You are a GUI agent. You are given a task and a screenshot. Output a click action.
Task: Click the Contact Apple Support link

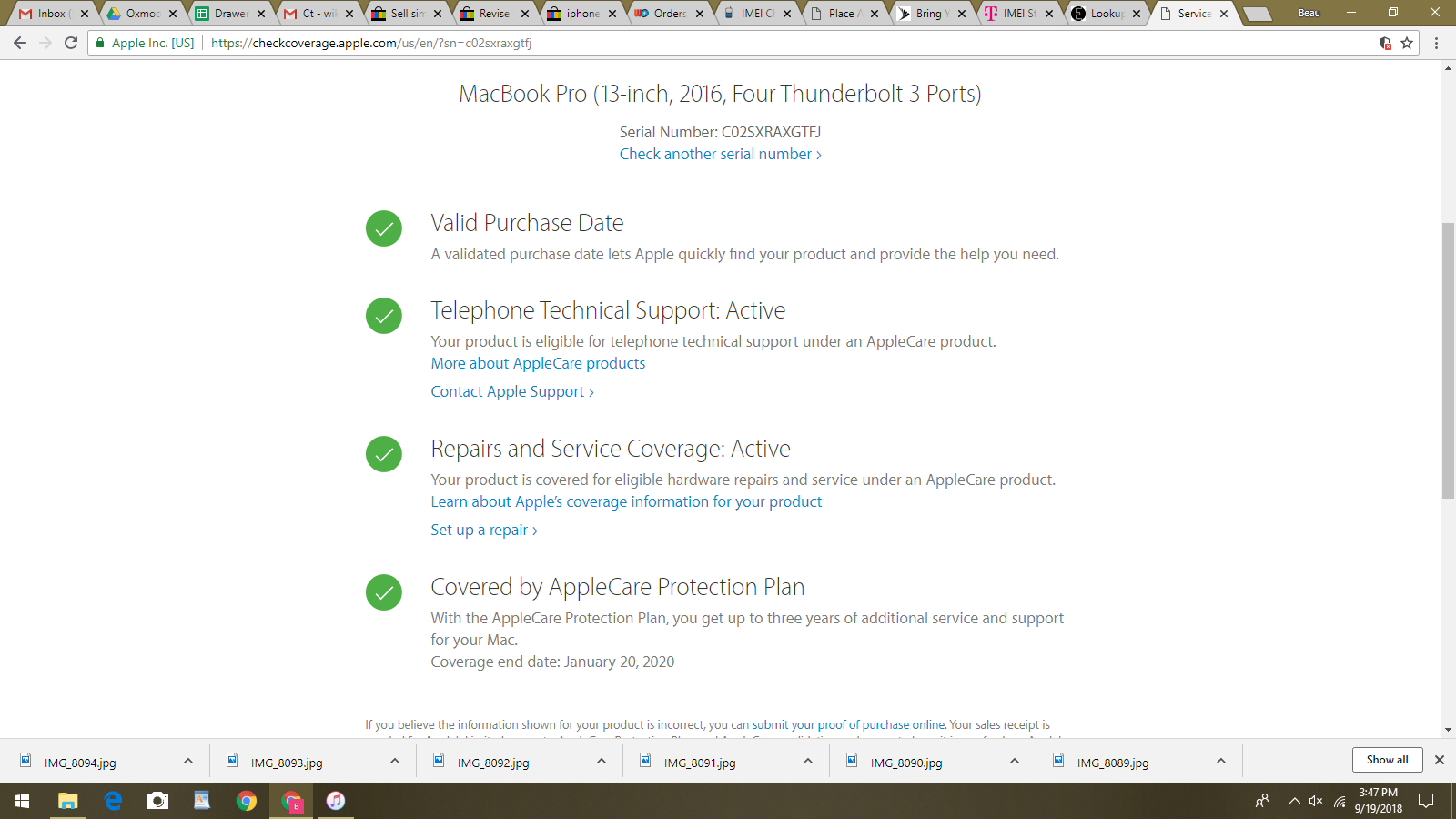coord(512,391)
